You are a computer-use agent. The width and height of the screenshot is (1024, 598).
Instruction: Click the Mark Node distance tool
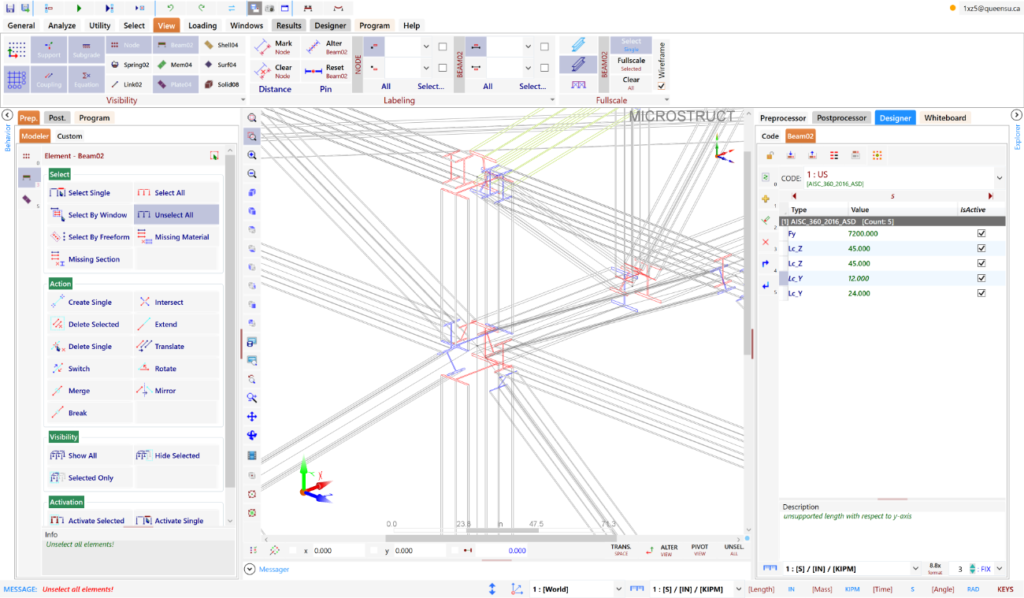[271, 47]
